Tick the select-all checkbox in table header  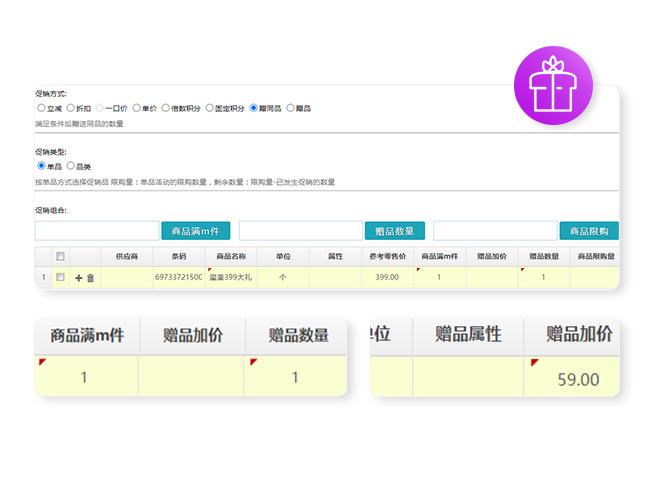(x=60, y=256)
